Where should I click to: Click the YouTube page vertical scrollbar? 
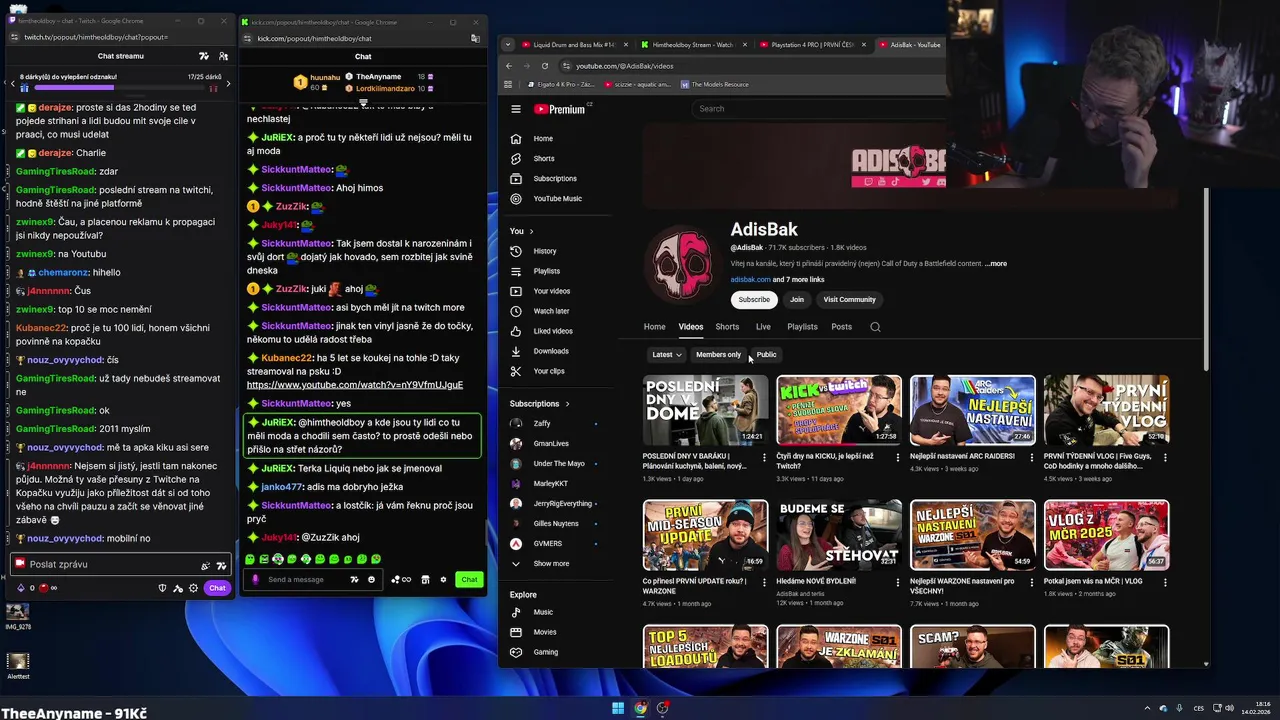1206,280
